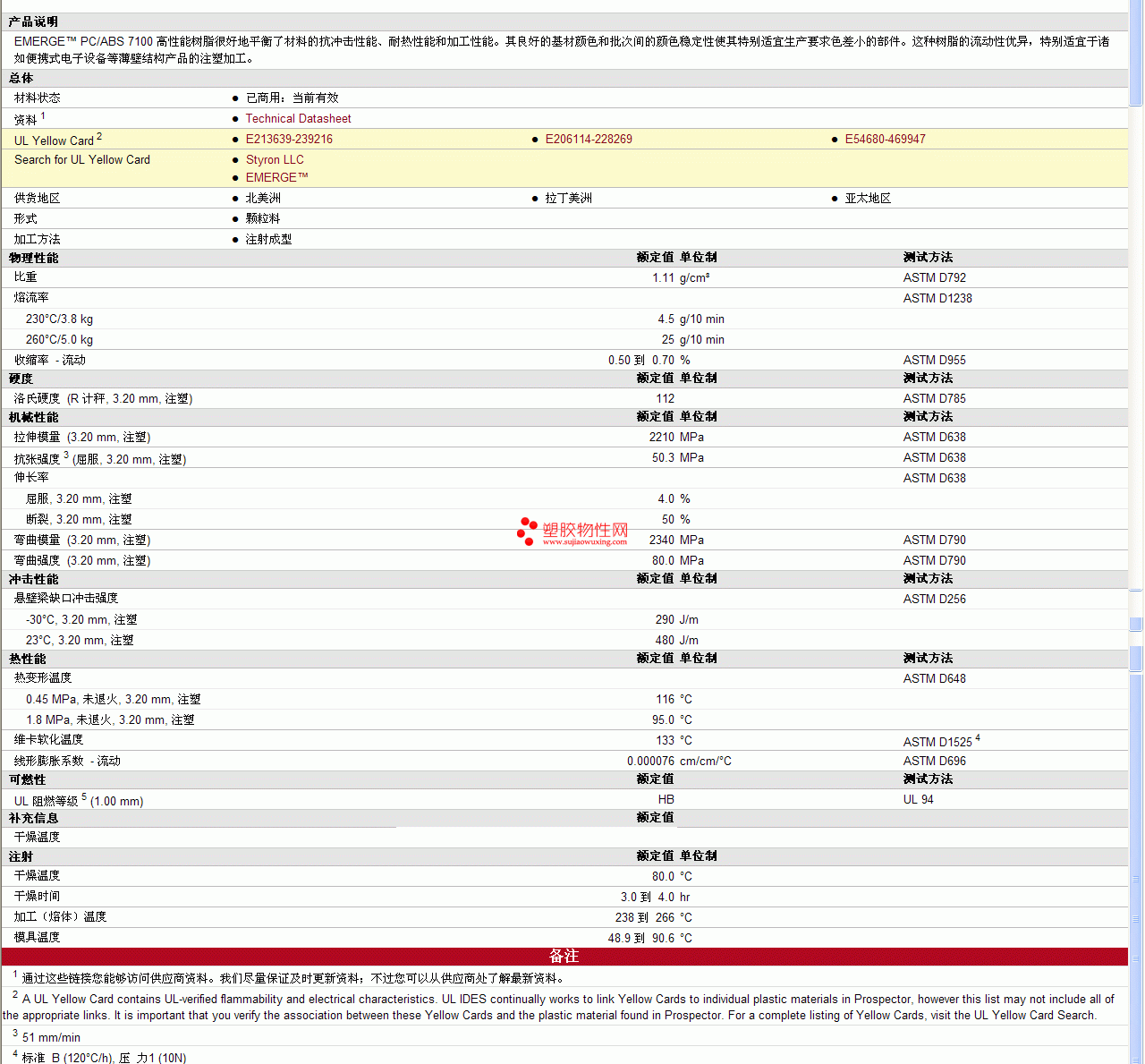The height and width of the screenshot is (1064, 1145).
Task: Click the 1.8 MPa heat deflection row
Action: 564,719
